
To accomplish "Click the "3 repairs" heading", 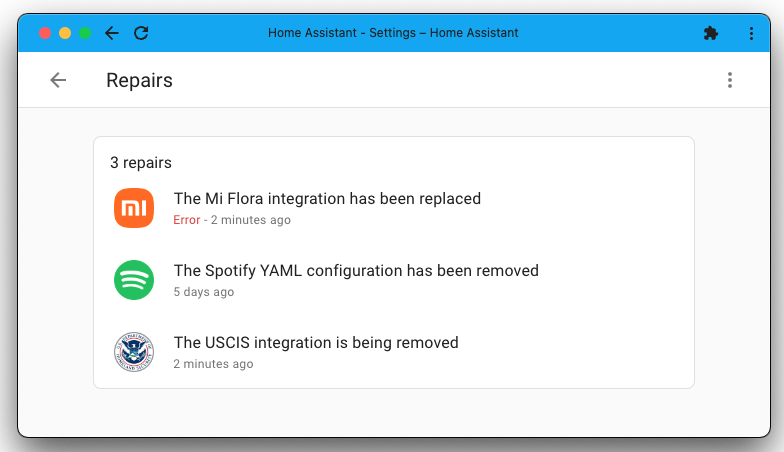I will point(141,163).
